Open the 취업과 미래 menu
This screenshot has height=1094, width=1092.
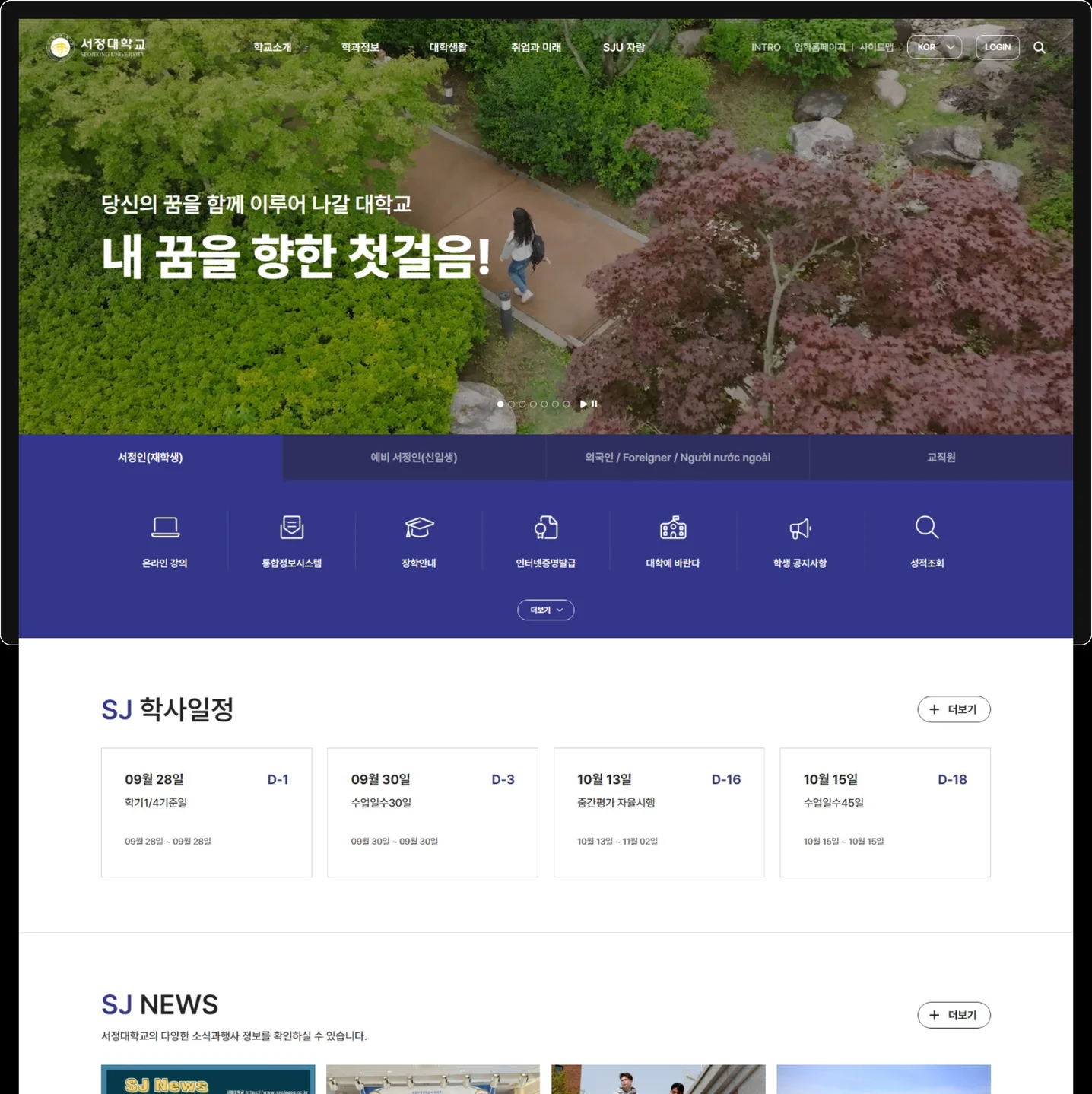pos(536,47)
